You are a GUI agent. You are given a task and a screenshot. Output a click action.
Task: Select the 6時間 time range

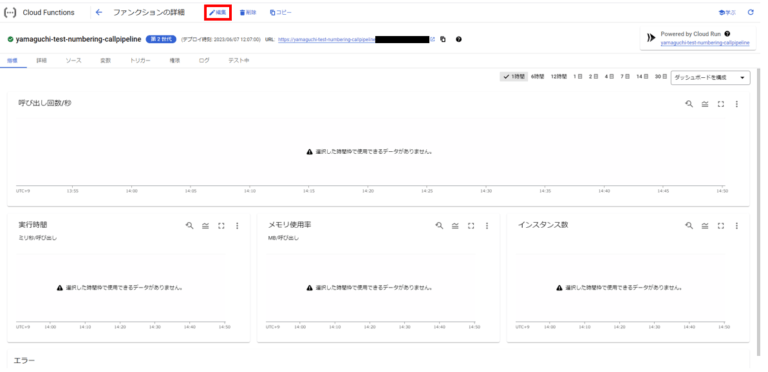(537, 77)
